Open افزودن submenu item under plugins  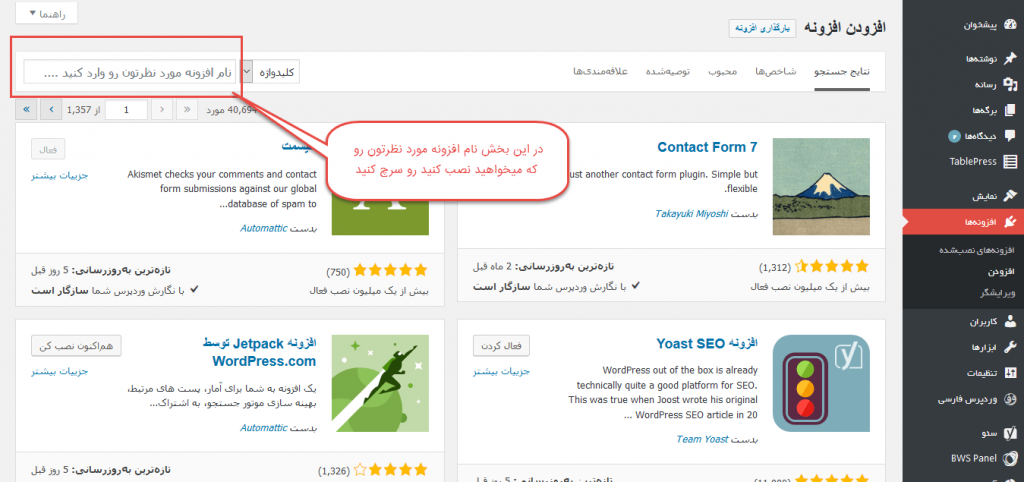tap(1001, 272)
